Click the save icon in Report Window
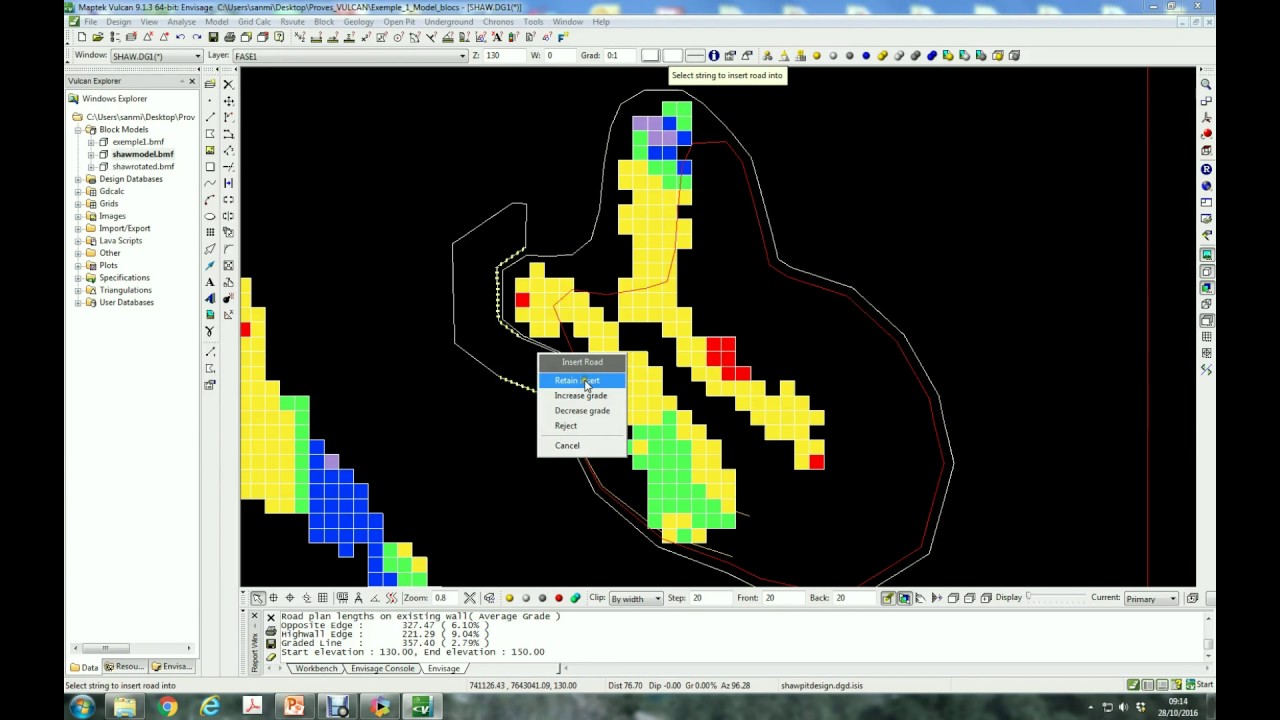Screen dimensions: 1280x720 click(x=270, y=645)
